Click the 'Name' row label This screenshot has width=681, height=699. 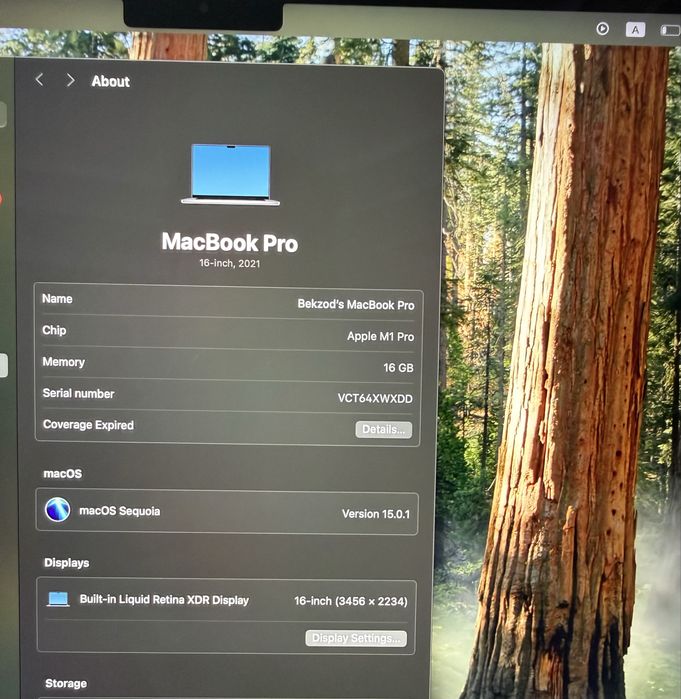(x=57, y=299)
